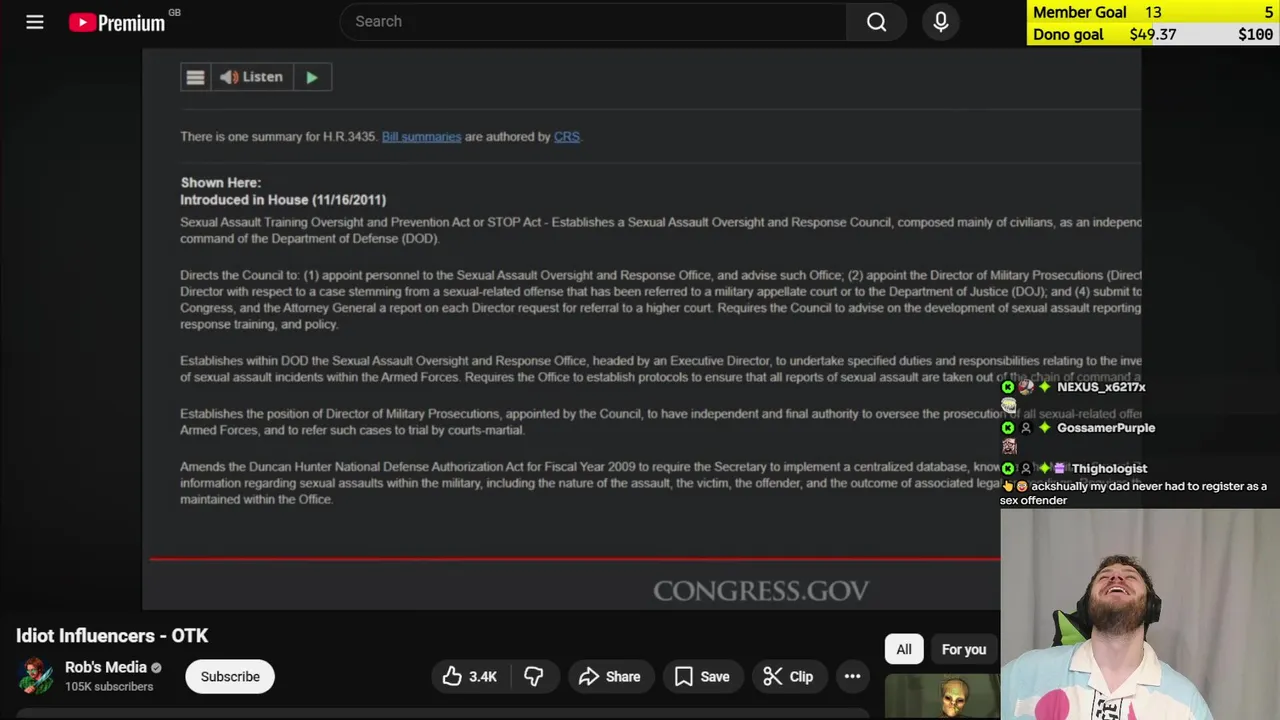This screenshot has height=720, width=1280.
Task: Click the CONGRESS.GOV logo in video
Action: pyautogui.click(x=761, y=591)
